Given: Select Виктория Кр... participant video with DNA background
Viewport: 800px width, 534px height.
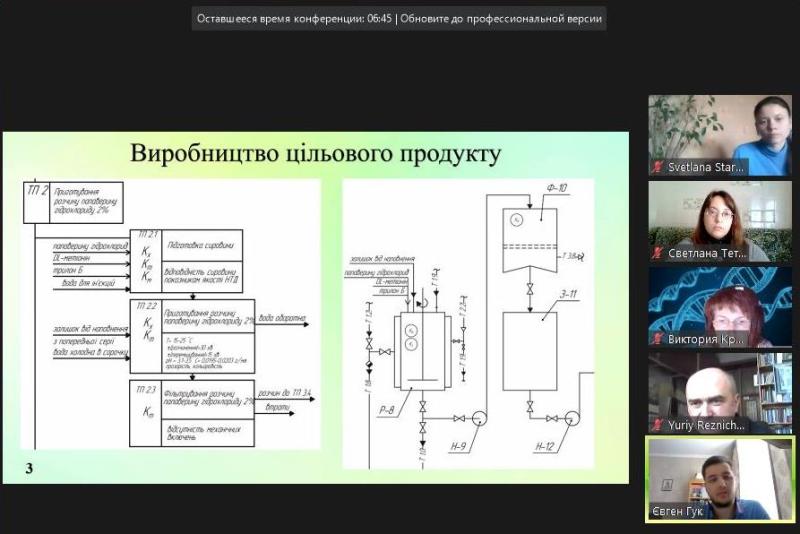Looking at the screenshot, I should pyautogui.click(x=720, y=307).
